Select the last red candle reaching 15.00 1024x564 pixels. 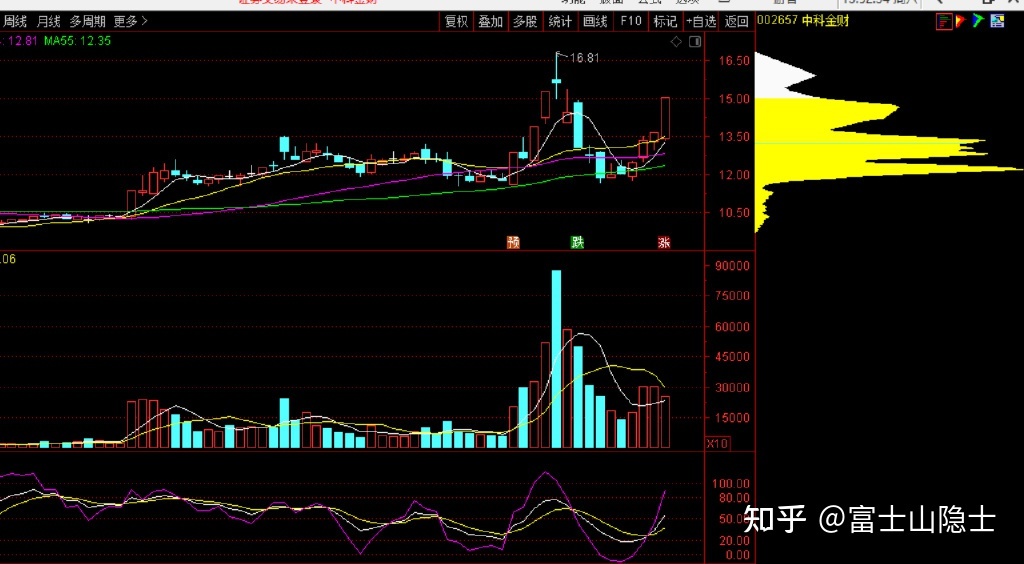coord(665,118)
